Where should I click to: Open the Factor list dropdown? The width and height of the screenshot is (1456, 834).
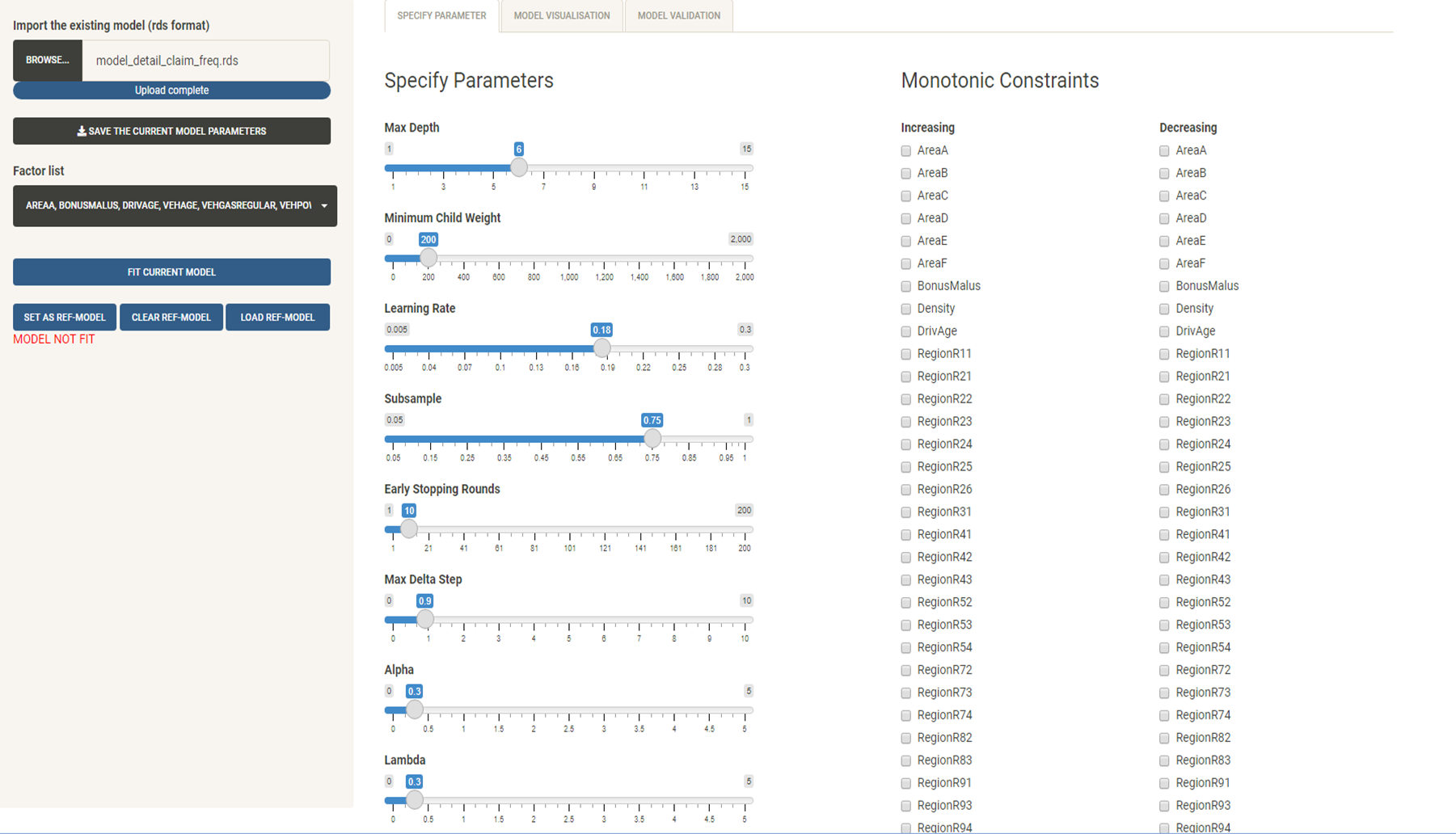175,206
